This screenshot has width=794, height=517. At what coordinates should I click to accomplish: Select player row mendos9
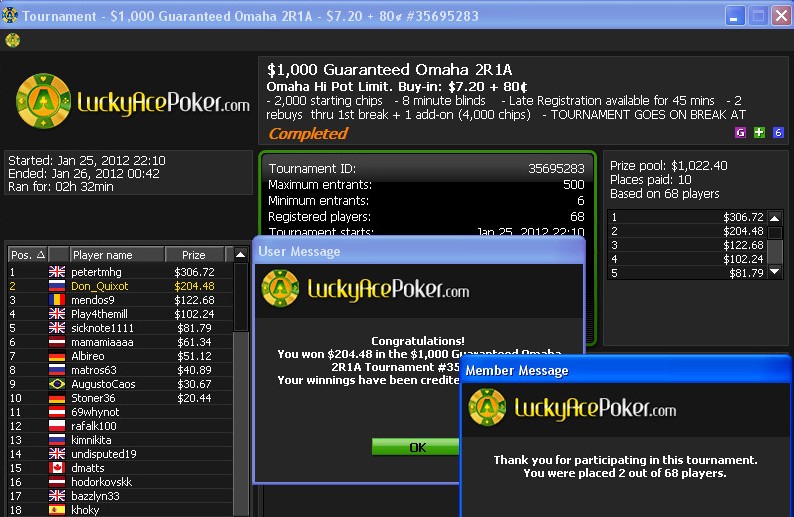120,300
